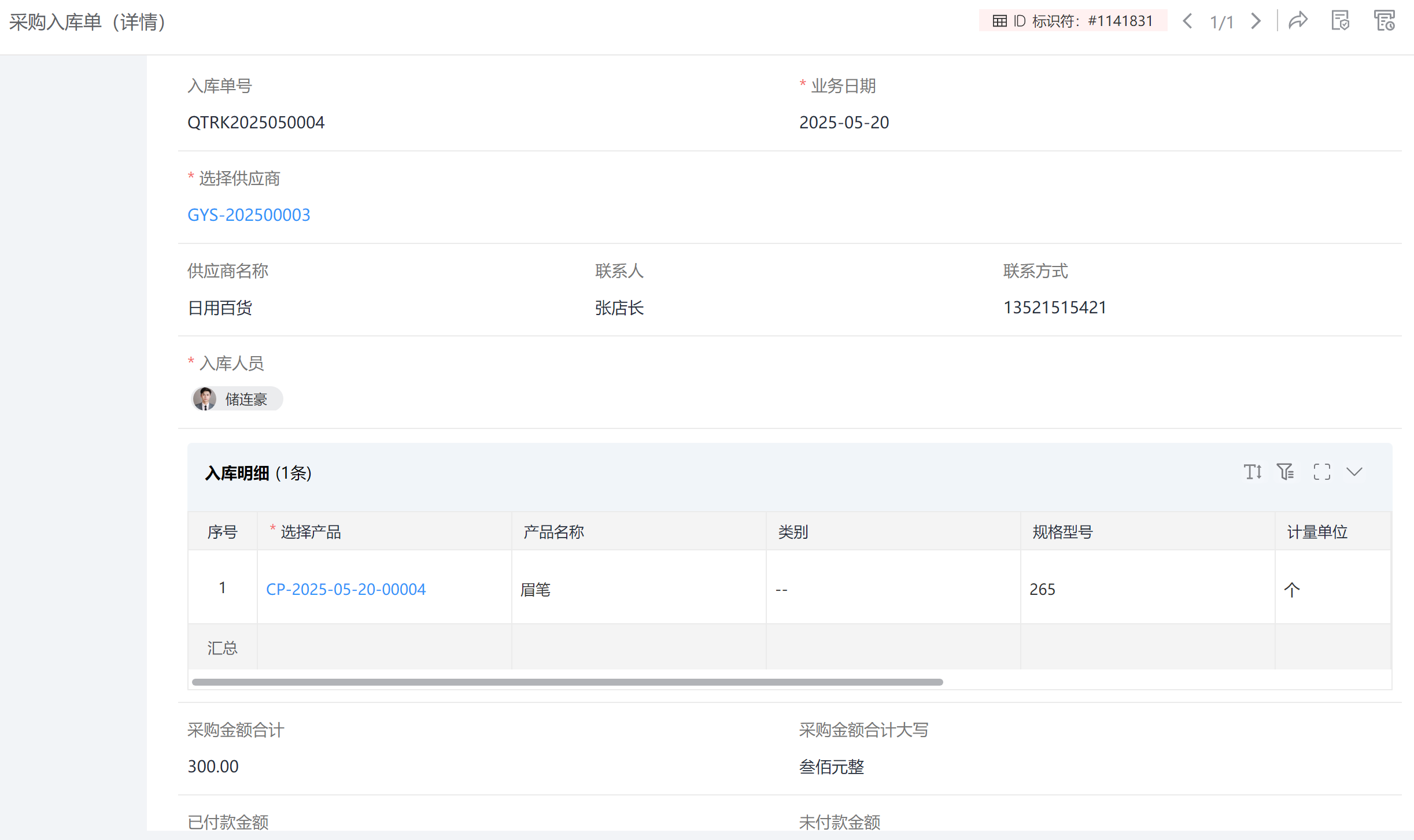The height and width of the screenshot is (840, 1414).
Task: Click the 产品名称 column header
Action: pyautogui.click(x=553, y=532)
